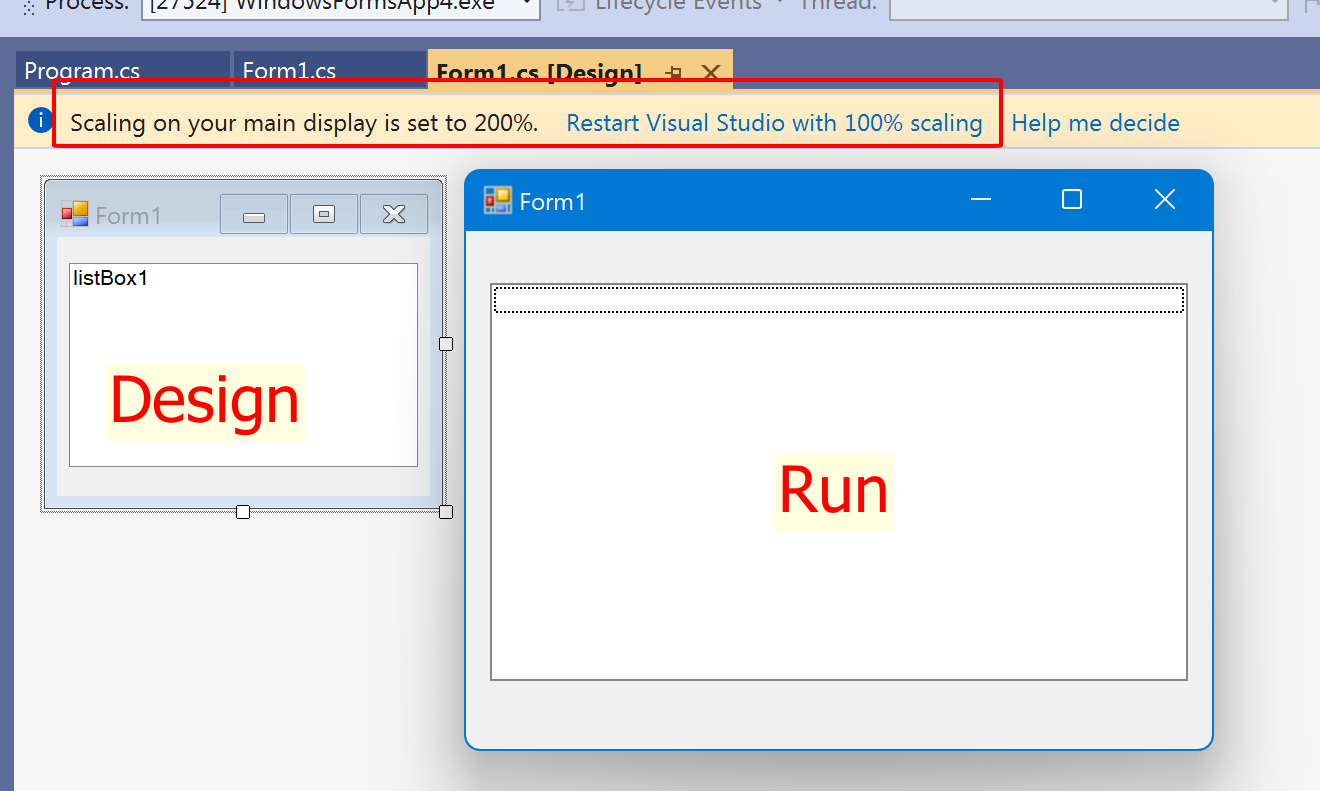Click the minimize glyph on the designer Form1

[x=253, y=213]
